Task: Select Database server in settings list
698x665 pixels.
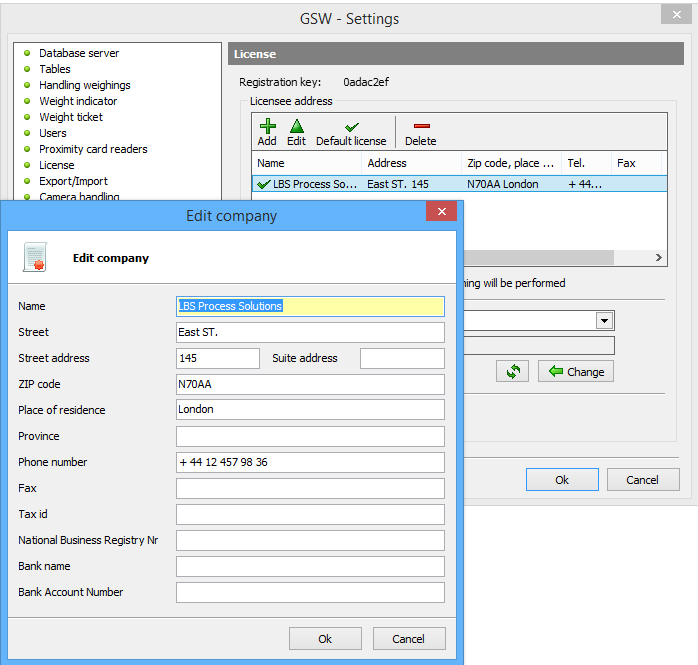Action: [x=79, y=53]
